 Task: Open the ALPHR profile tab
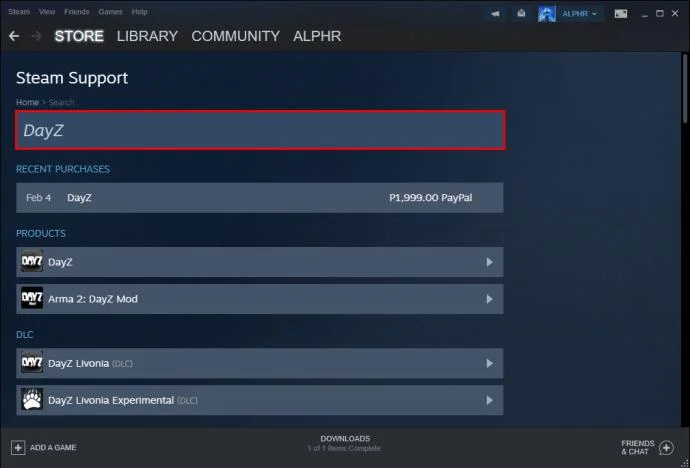pyautogui.click(x=317, y=36)
